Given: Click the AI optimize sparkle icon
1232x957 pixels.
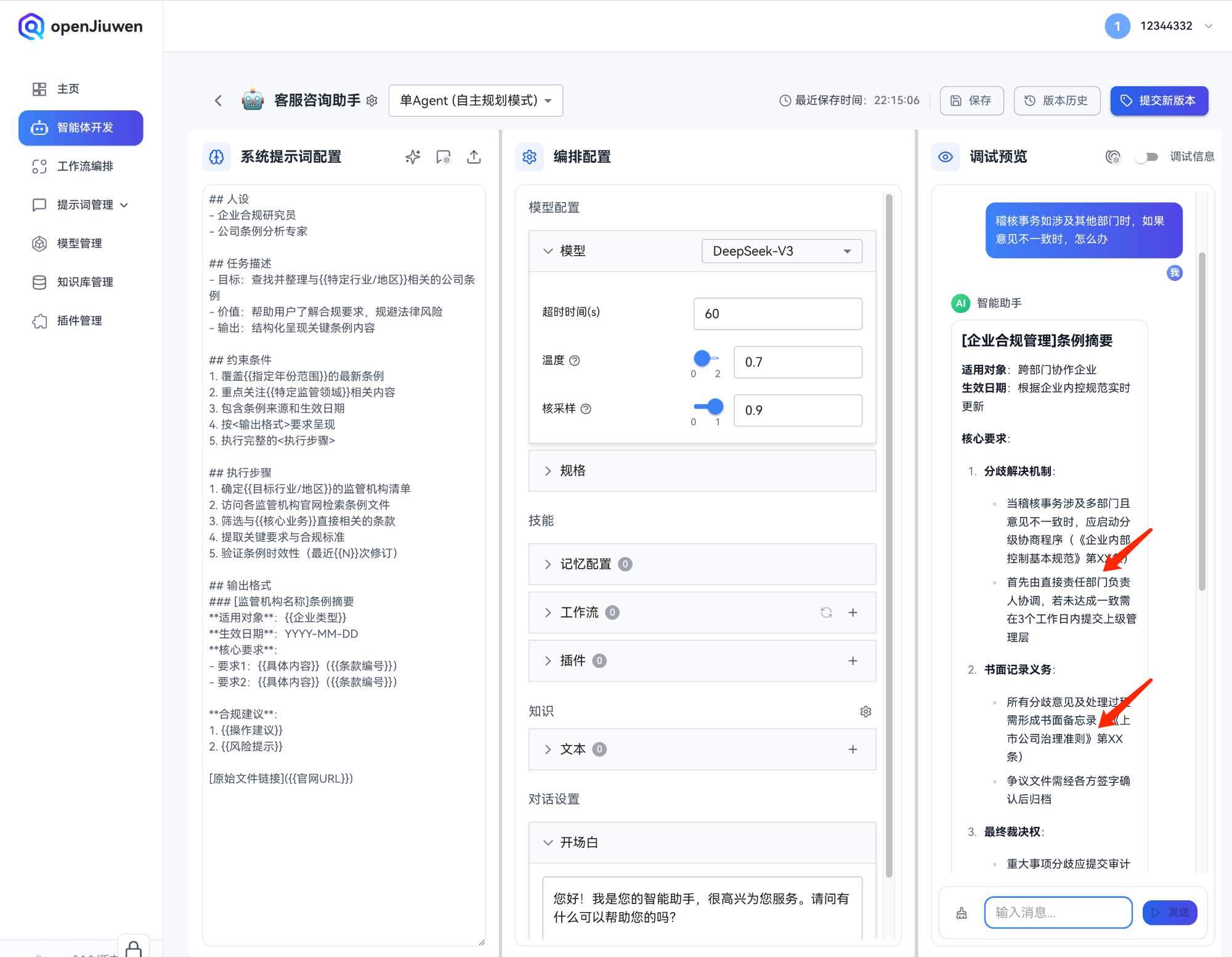Looking at the screenshot, I should 413,157.
